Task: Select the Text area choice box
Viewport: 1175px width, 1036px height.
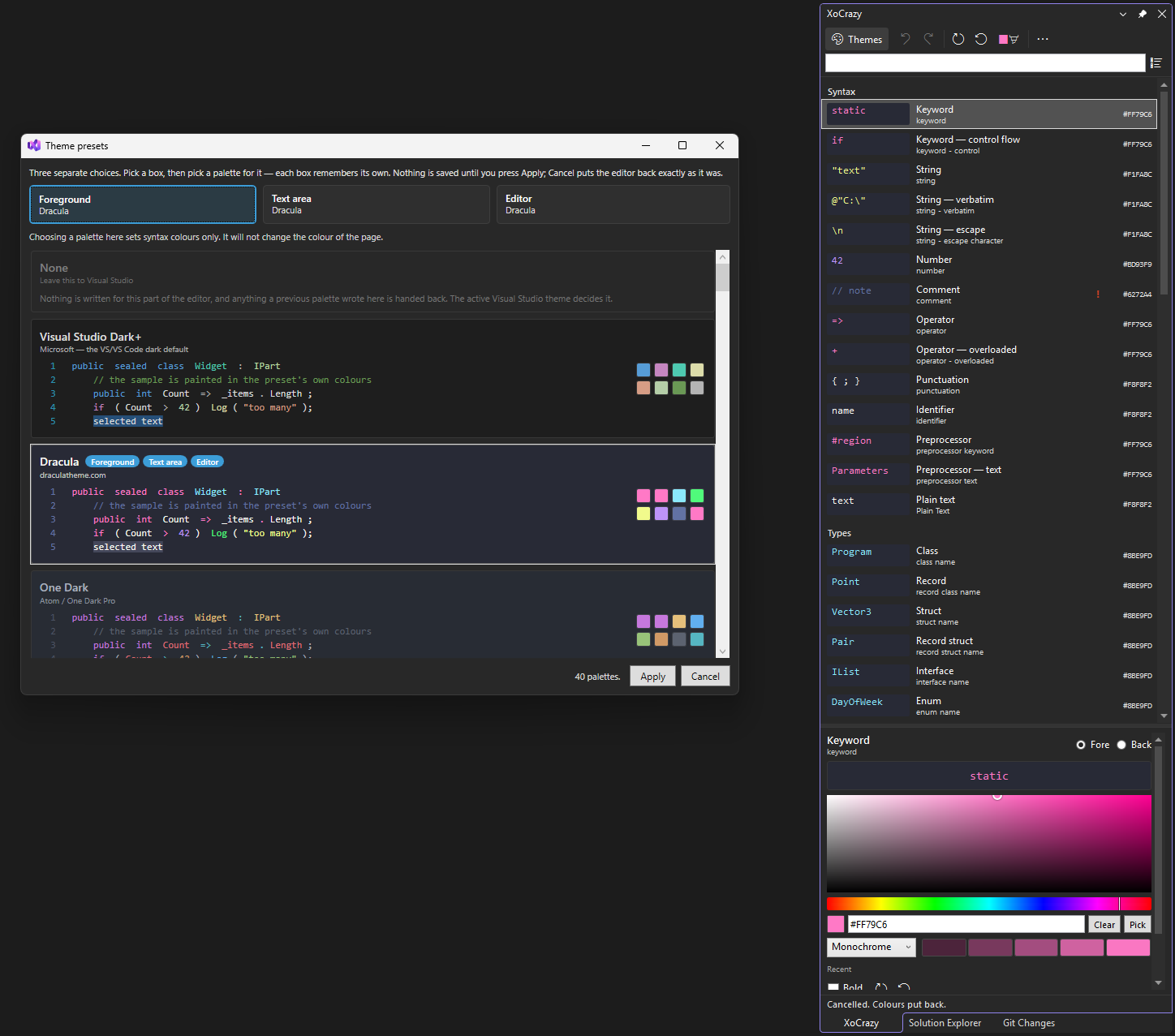Action: [376, 204]
